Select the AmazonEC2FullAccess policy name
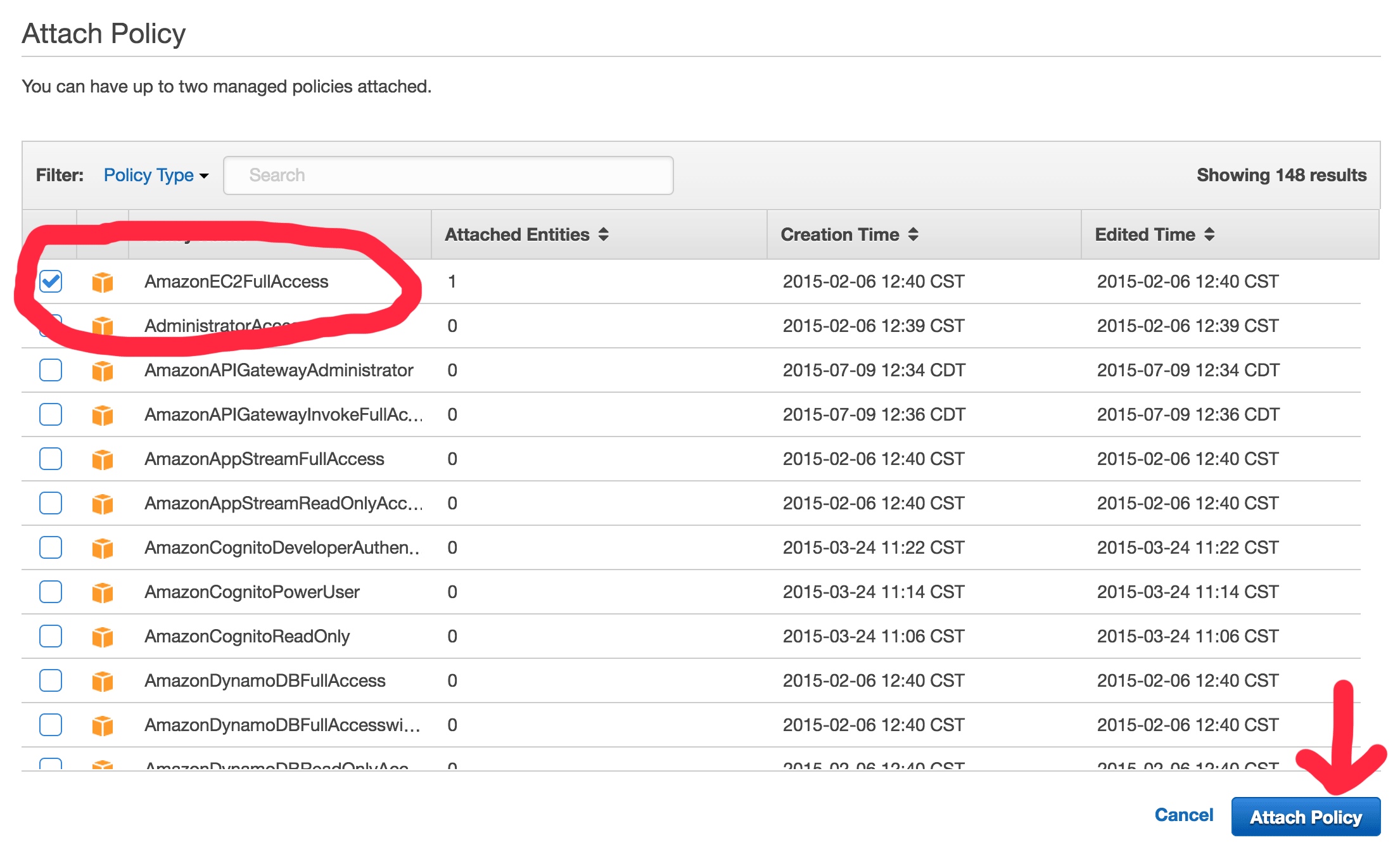This screenshot has width=1400, height=854. click(236, 282)
